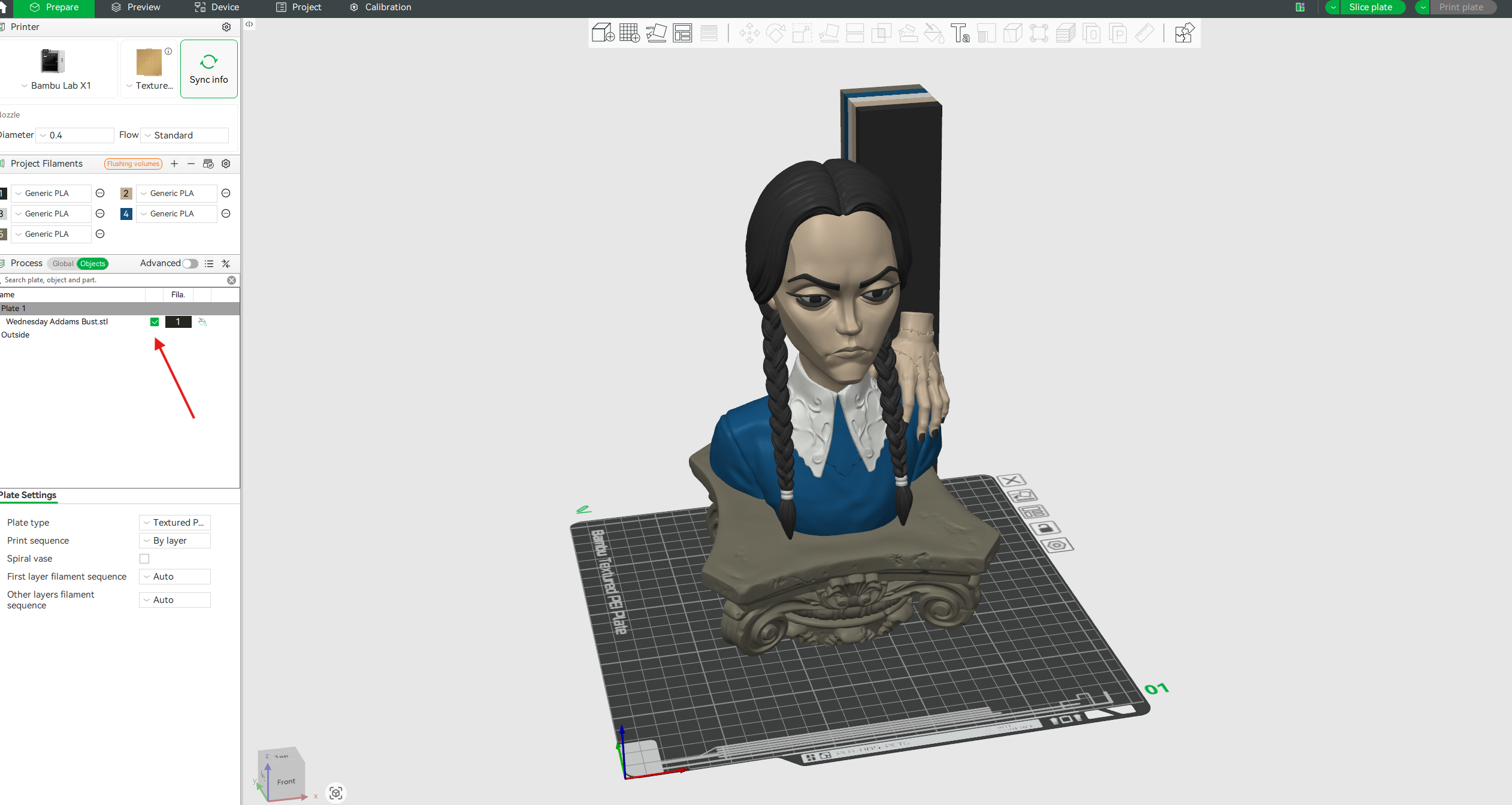Switch Process to Objects mode
This screenshot has width=1512, height=805.
(92, 264)
